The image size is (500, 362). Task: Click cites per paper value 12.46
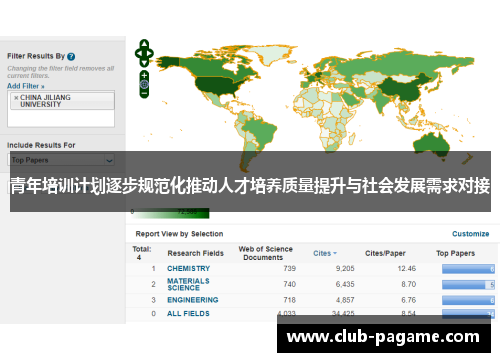407,268
